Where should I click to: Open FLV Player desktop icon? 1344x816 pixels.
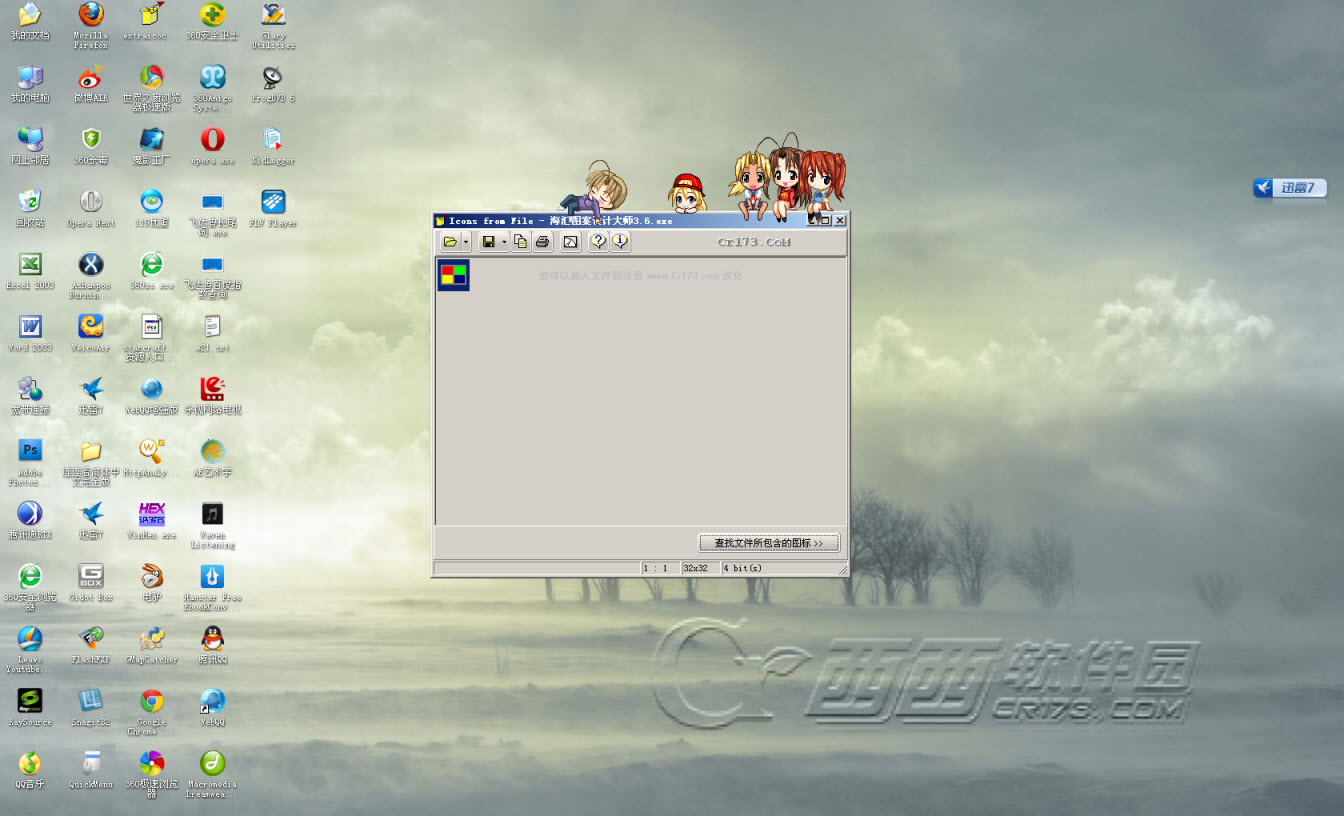pyautogui.click(x=273, y=208)
